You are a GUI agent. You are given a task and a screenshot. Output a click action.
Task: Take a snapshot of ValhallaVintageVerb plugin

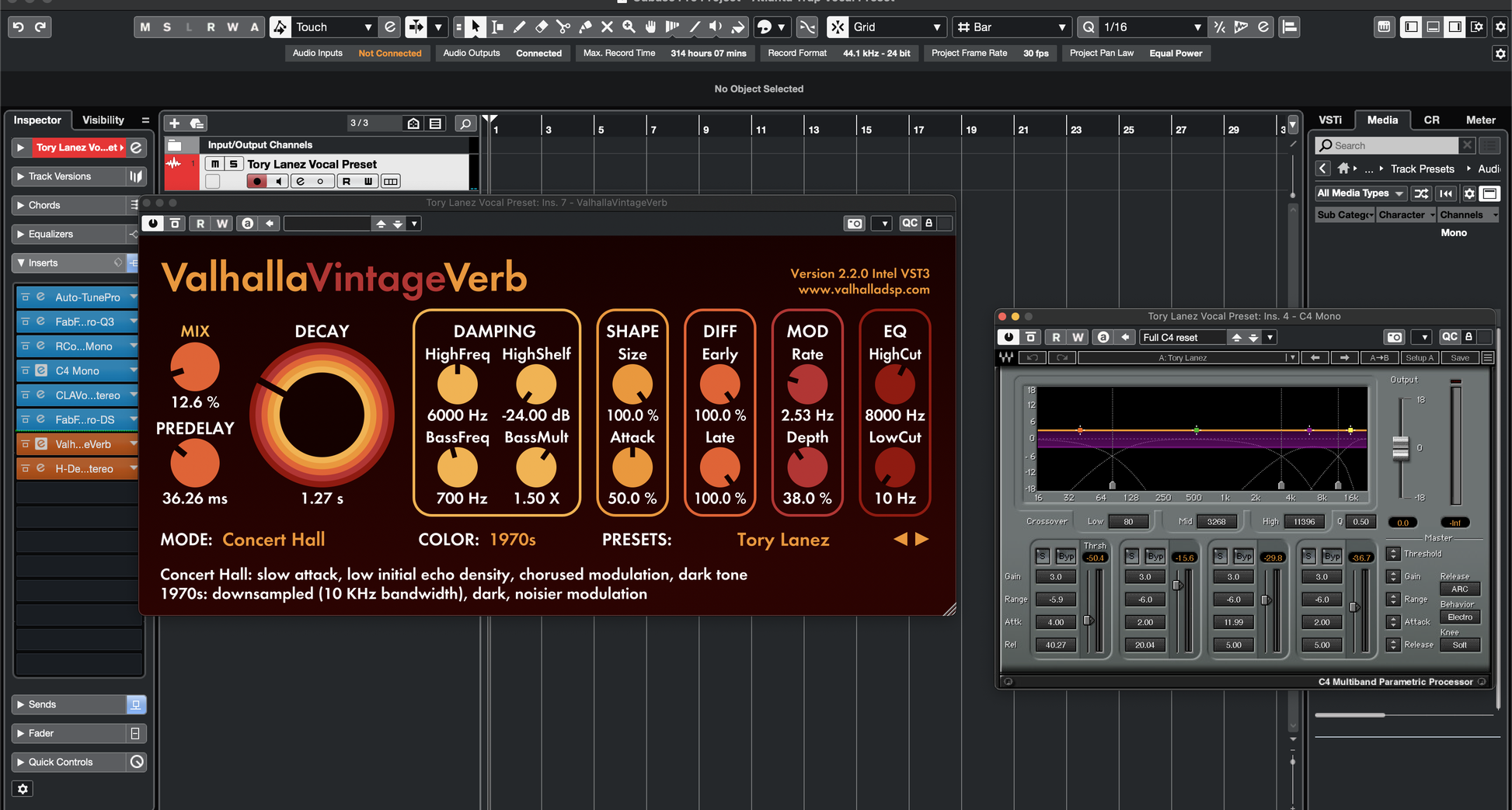[855, 224]
